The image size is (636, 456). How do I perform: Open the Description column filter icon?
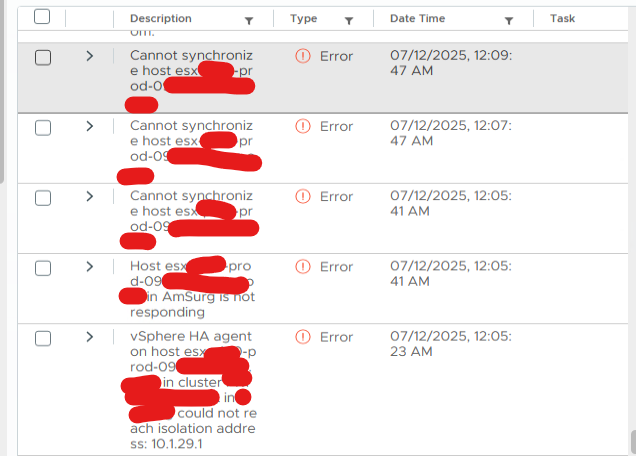click(x=249, y=21)
